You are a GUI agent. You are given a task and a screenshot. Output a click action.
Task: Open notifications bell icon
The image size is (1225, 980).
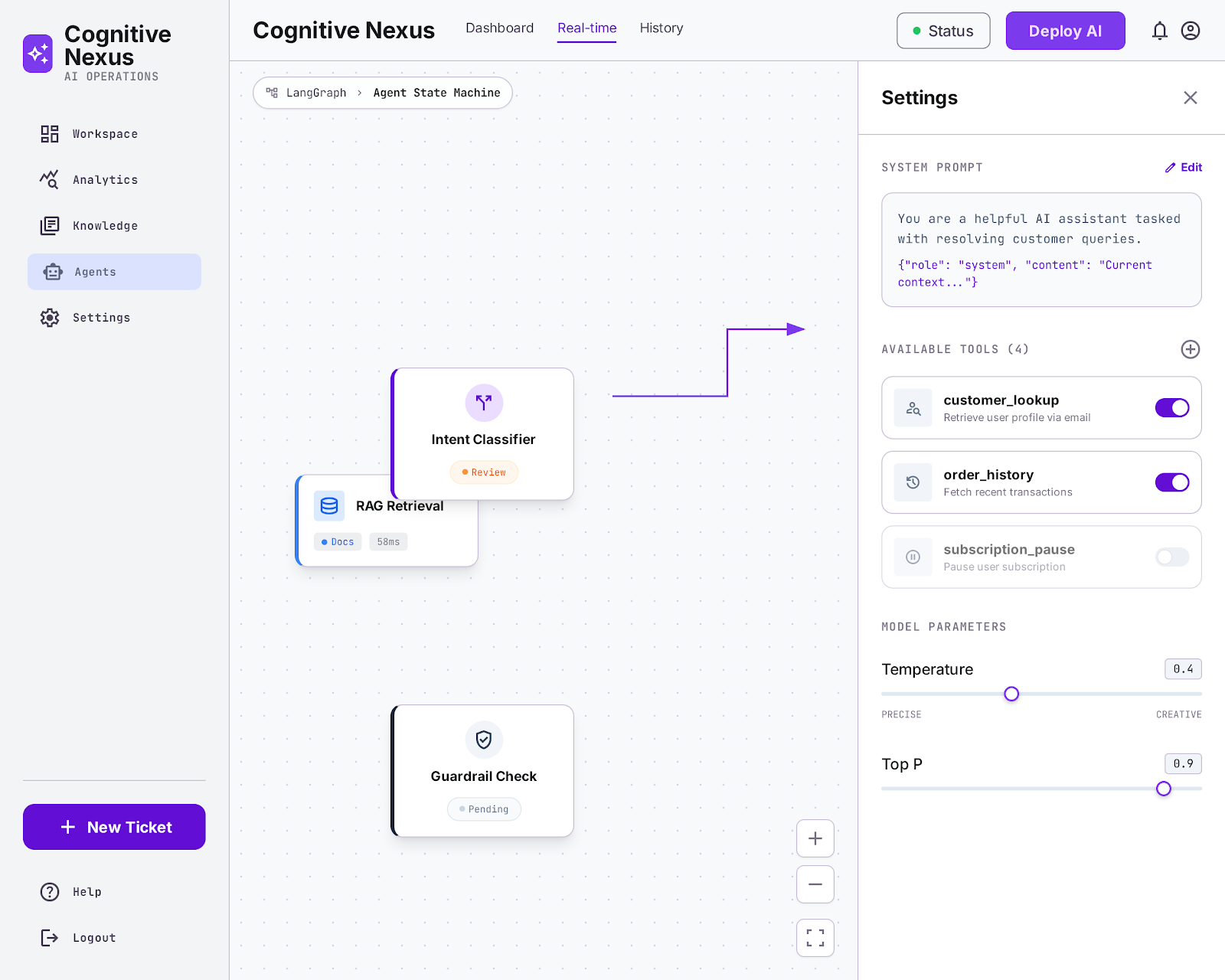1160,31
